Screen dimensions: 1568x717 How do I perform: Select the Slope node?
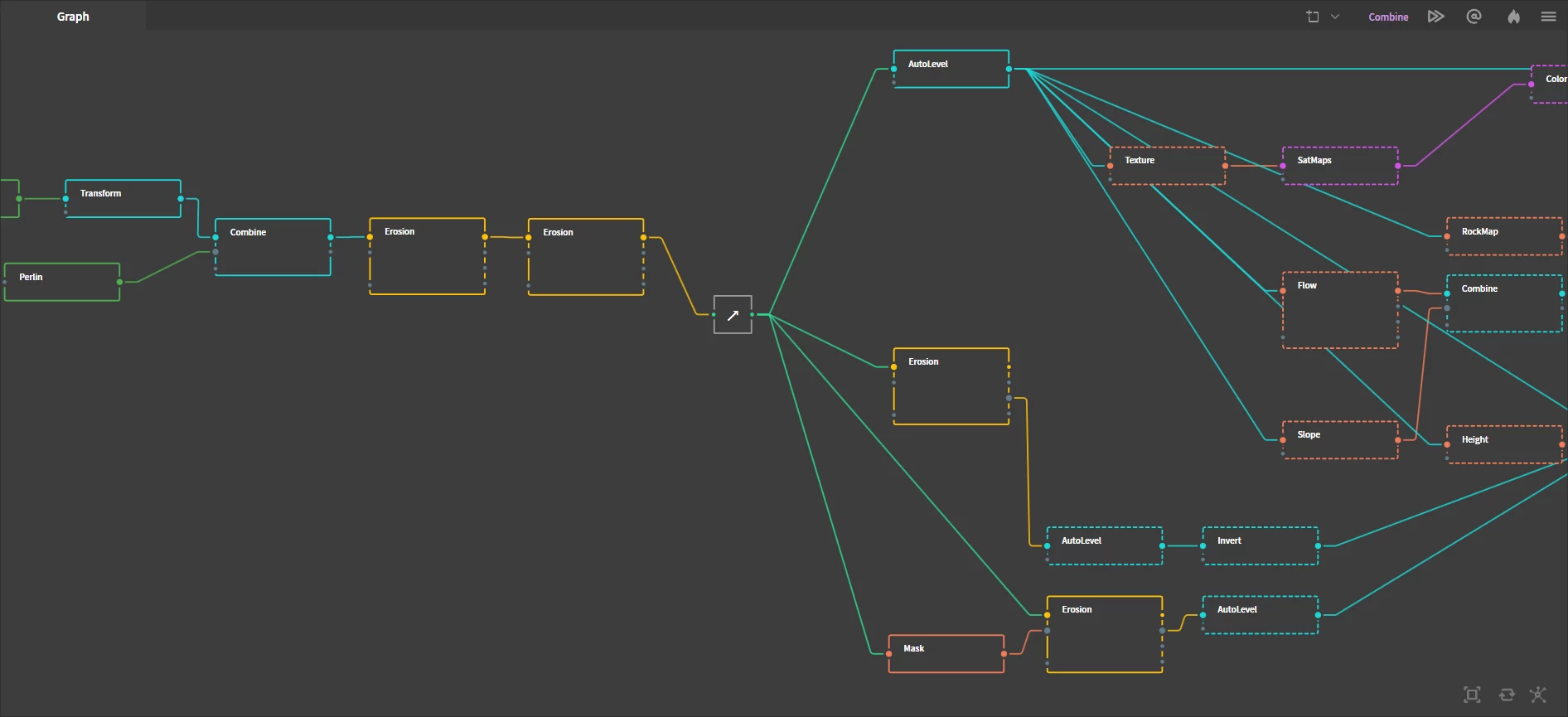pos(1340,440)
